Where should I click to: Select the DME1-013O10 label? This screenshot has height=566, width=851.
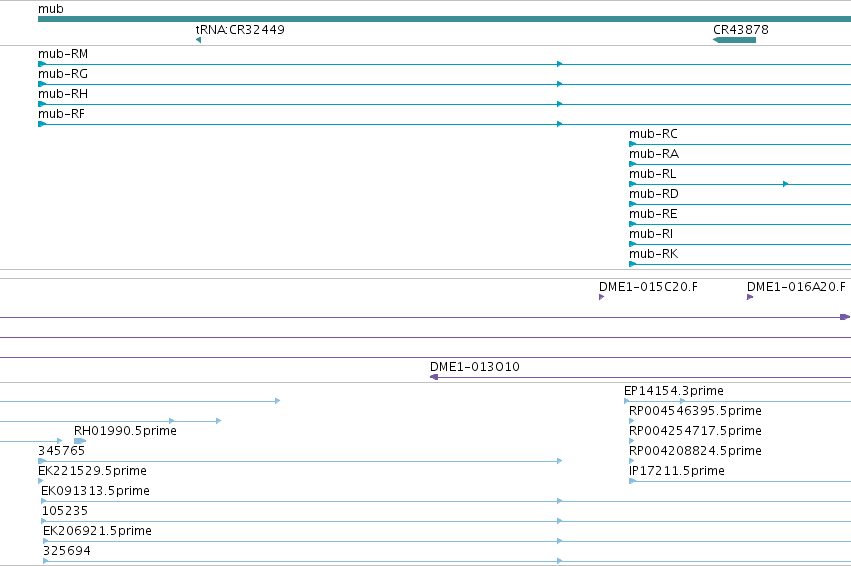click(x=475, y=367)
